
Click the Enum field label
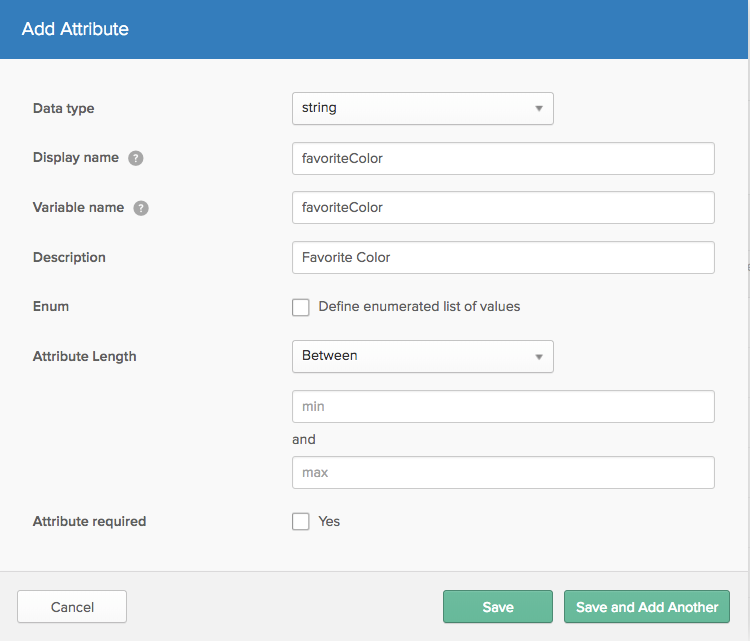pyautogui.click(x=51, y=307)
